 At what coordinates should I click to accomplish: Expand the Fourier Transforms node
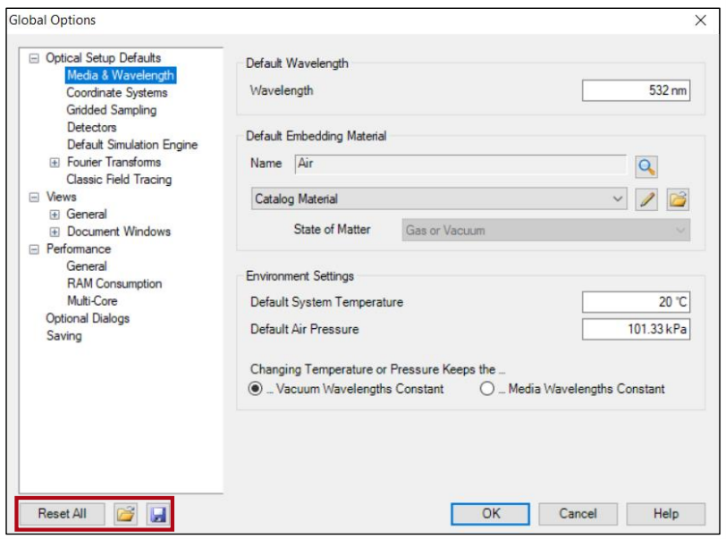pyautogui.click(x=55, y=163)
